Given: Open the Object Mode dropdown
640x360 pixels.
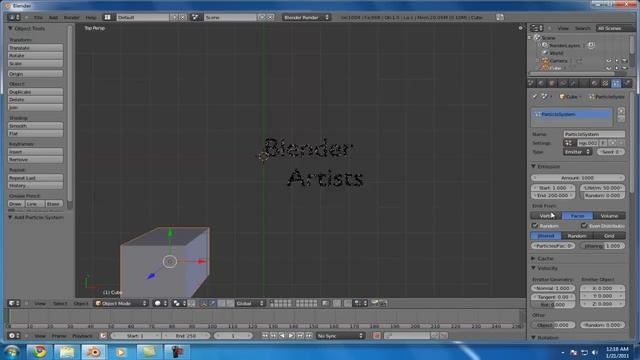Looking at the screenshot, I should pyautogui.click(x=121, y=303).
